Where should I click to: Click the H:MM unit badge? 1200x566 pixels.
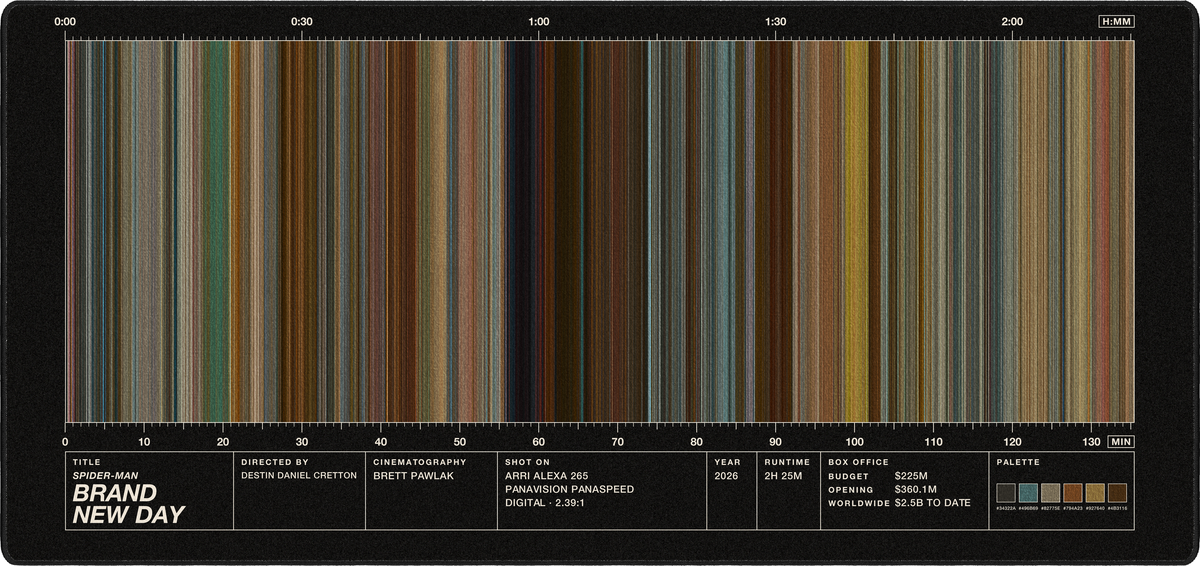coord(1116,21)
